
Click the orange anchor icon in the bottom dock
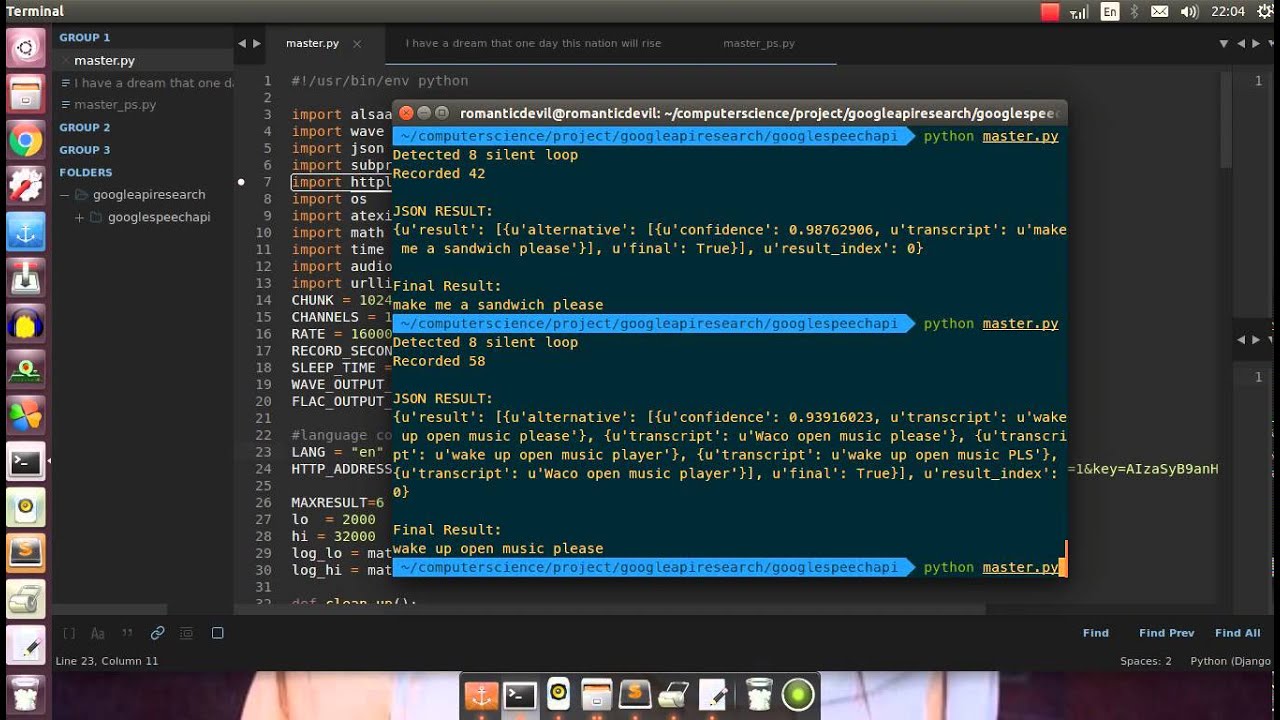click(x=481, y=695)
